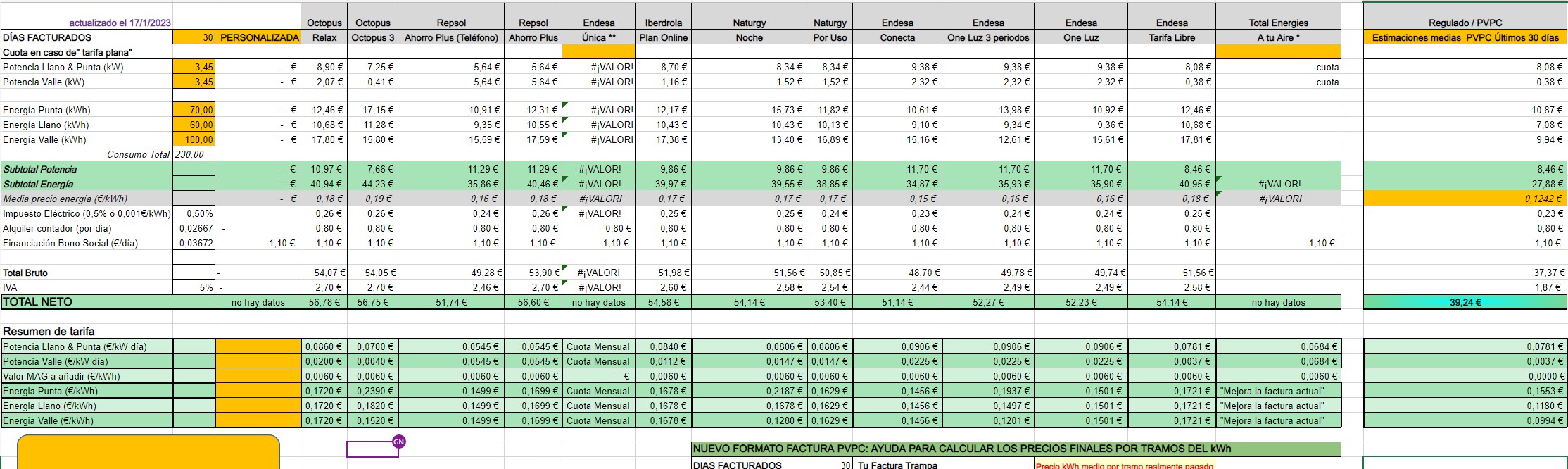The height and width of the screenshot is (469, 1568).
Task: Select the Octopus 3 Energia Punta 0,2390 € rate
Action: (x=373, y=391)
